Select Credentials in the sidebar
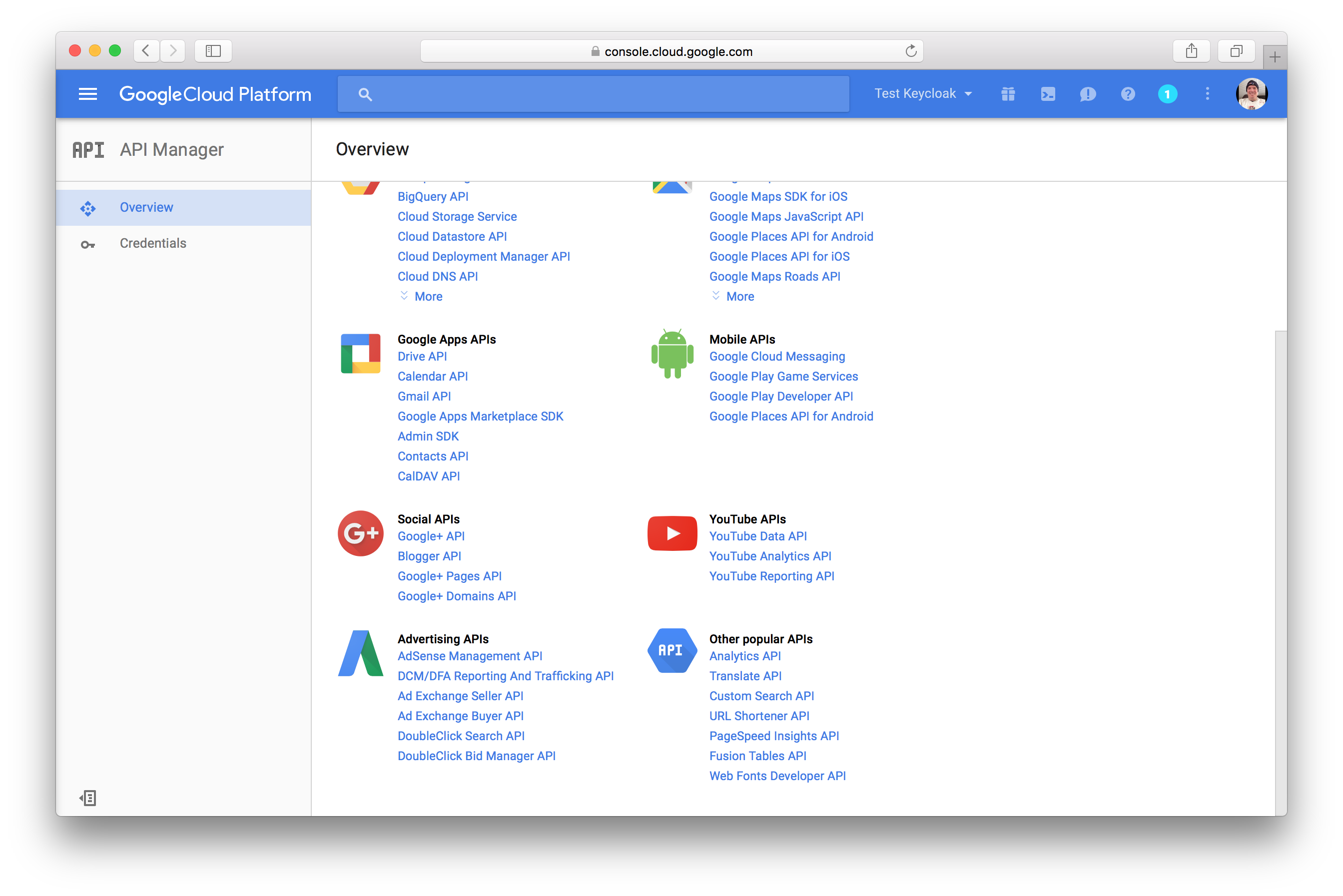 (152, 243)
